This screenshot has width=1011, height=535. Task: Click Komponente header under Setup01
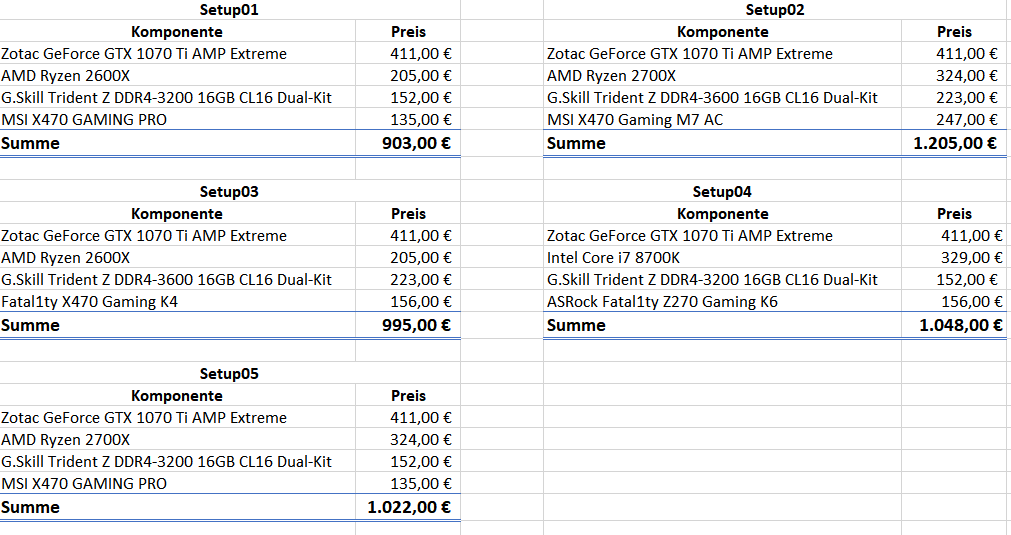point(177,32)
